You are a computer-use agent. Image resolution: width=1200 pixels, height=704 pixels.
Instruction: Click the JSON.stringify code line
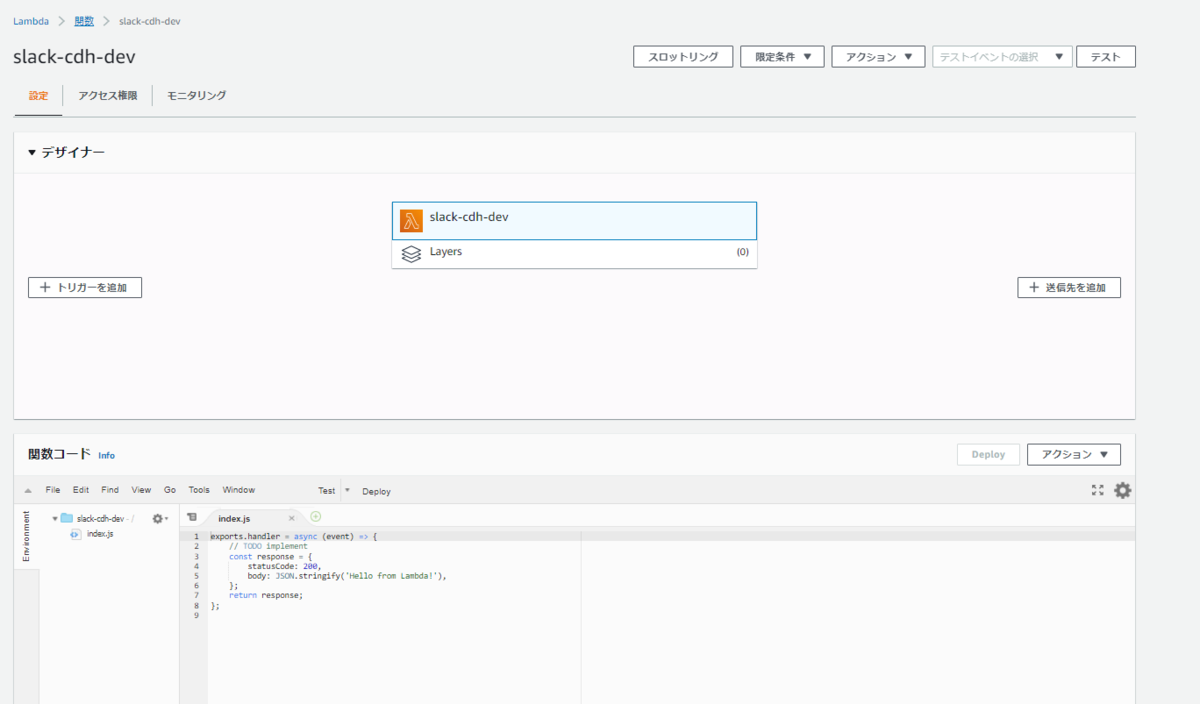pyautogui.click(x=346, y=576)
